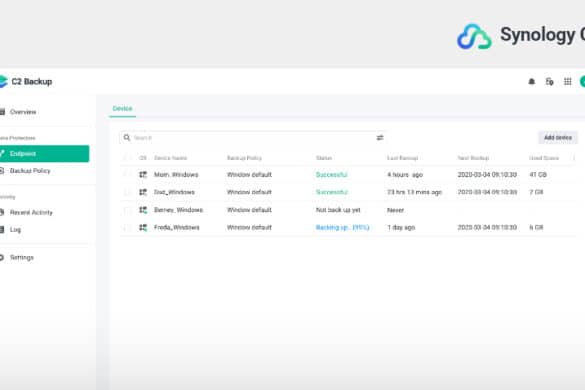This screenshot has width=585, height=390.
Task: Click the Backing up status for Freda_Windows
Action: point(342,227)
